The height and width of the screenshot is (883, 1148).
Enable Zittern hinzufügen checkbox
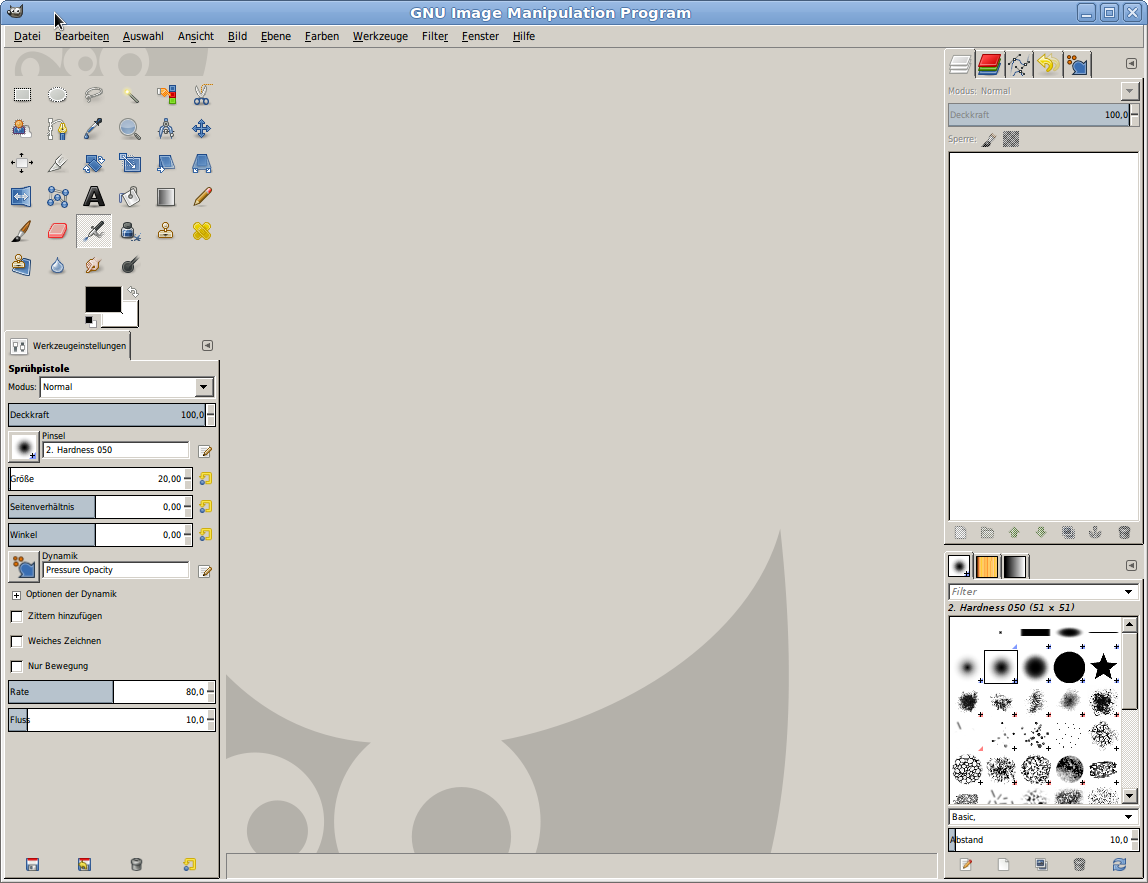tap(17, 616)
